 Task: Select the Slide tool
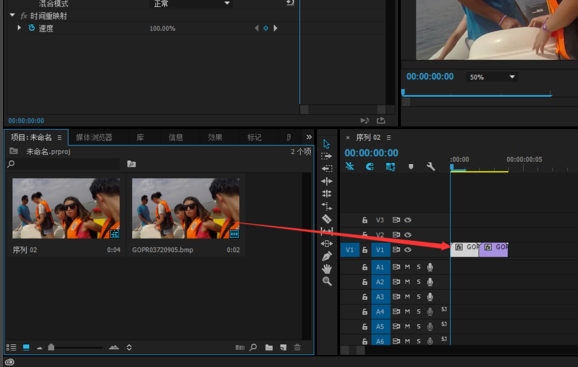(x=327, y=244)
